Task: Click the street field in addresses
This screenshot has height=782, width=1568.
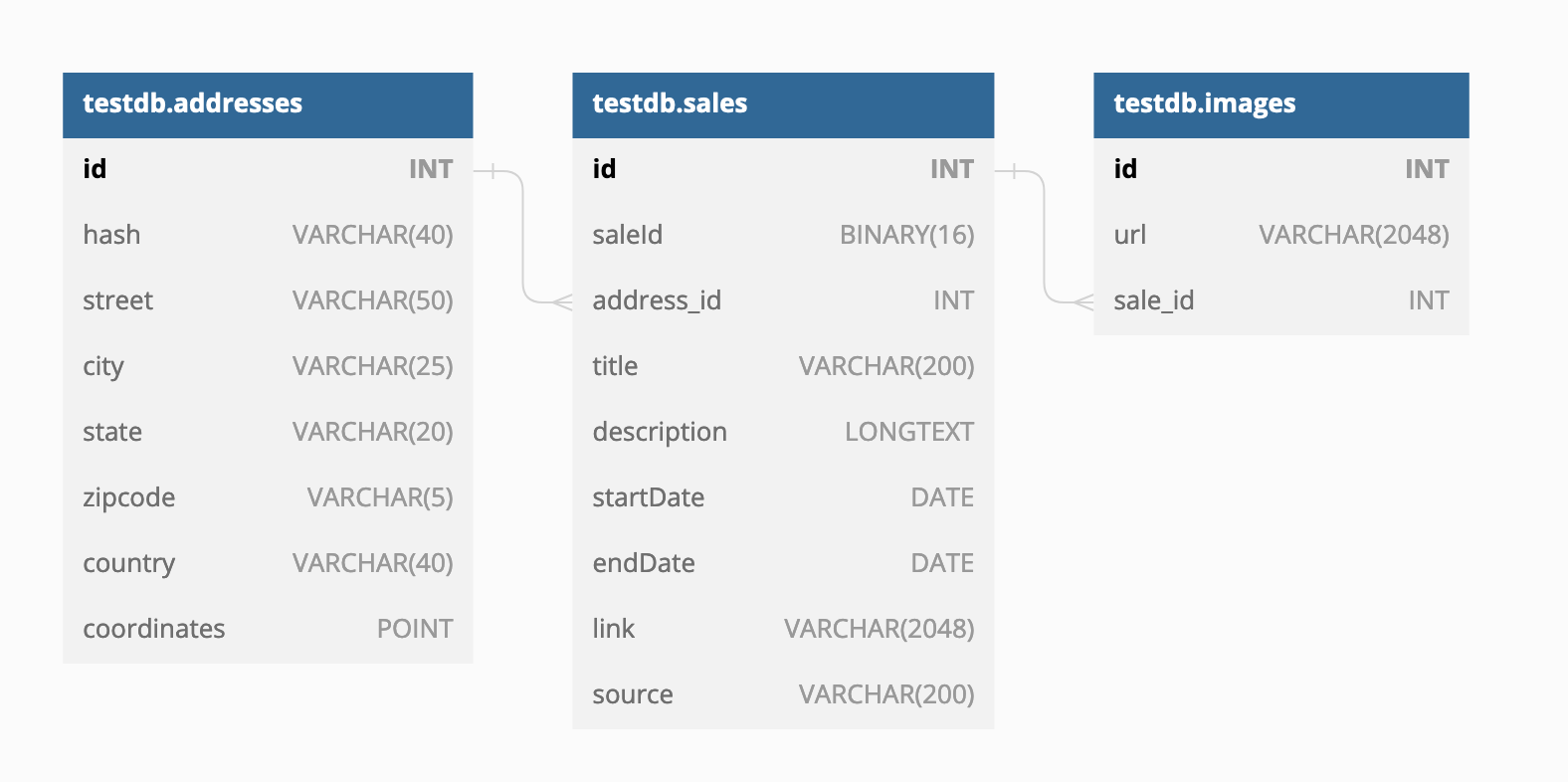Action: pos(268,301)
